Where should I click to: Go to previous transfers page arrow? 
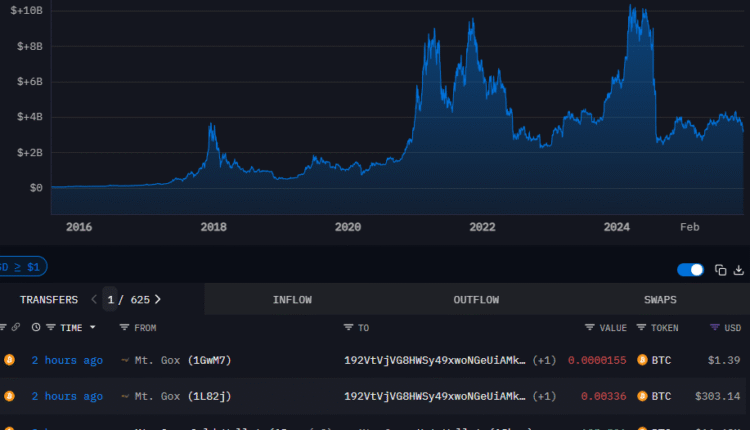pos(94,299)
